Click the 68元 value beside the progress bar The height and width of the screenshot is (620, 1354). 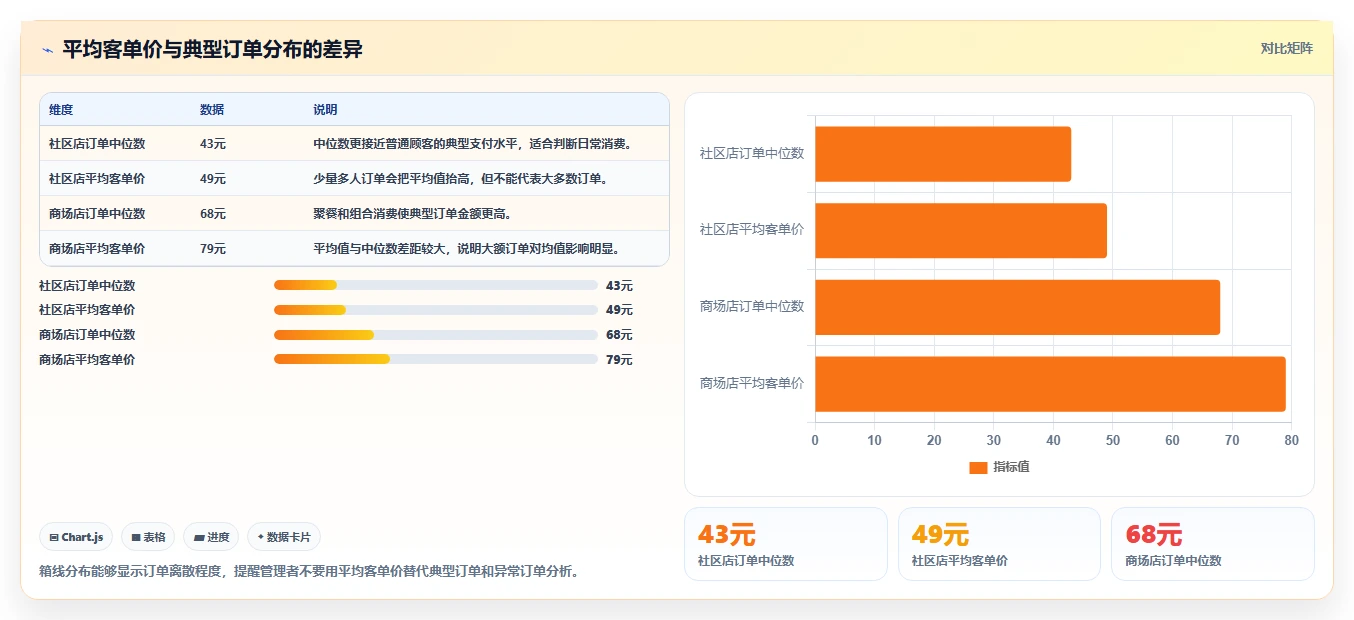coord(619,335)
